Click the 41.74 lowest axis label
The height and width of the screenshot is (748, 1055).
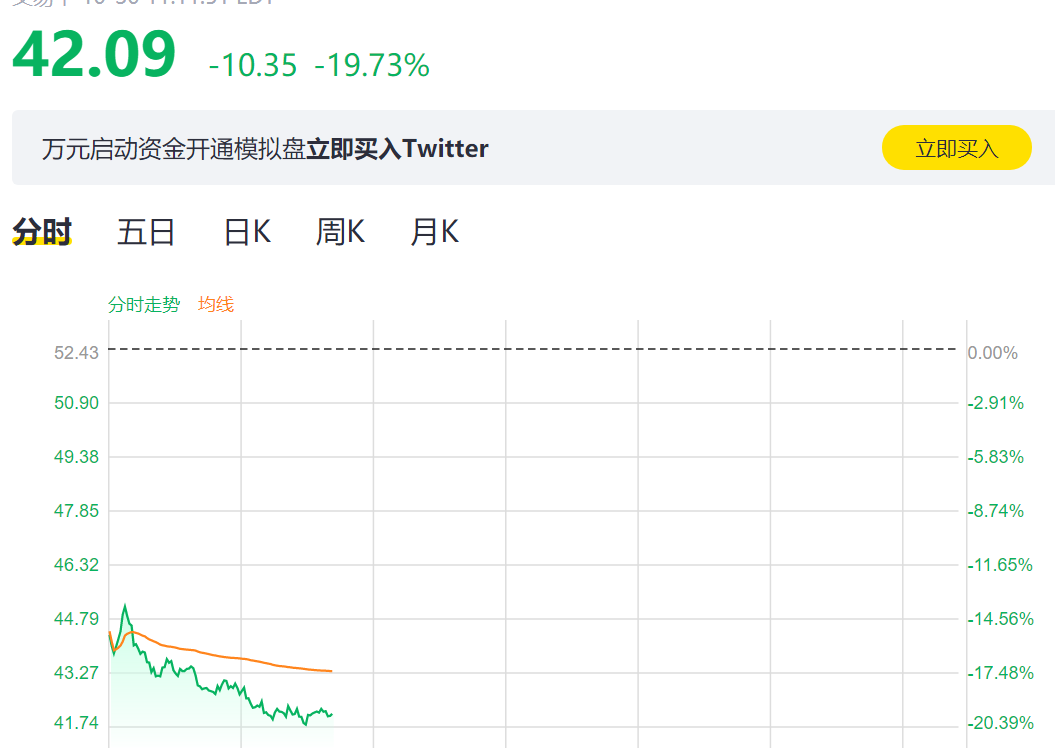pyautogui.click(x=76, y=722)
